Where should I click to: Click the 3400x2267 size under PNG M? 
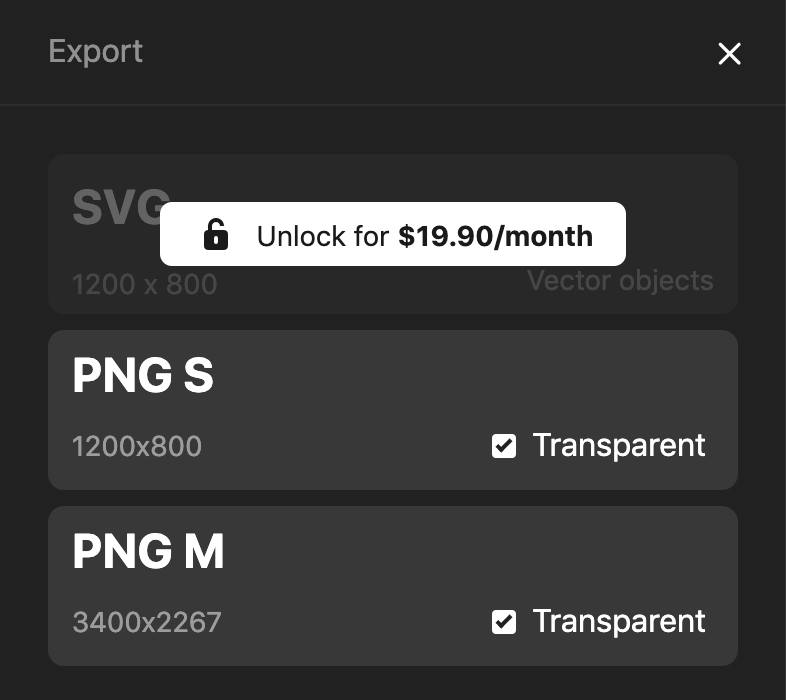(x=147, y=622)
